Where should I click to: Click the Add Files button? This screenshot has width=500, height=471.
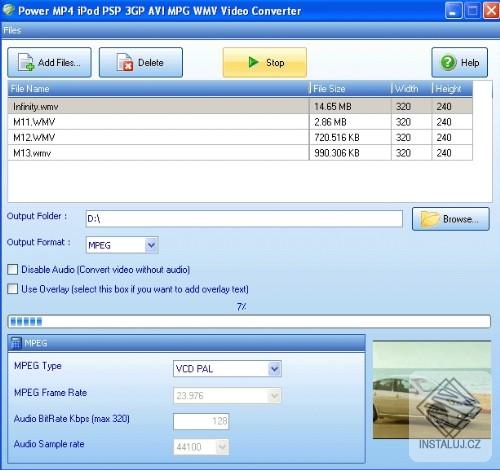[49, 62]
